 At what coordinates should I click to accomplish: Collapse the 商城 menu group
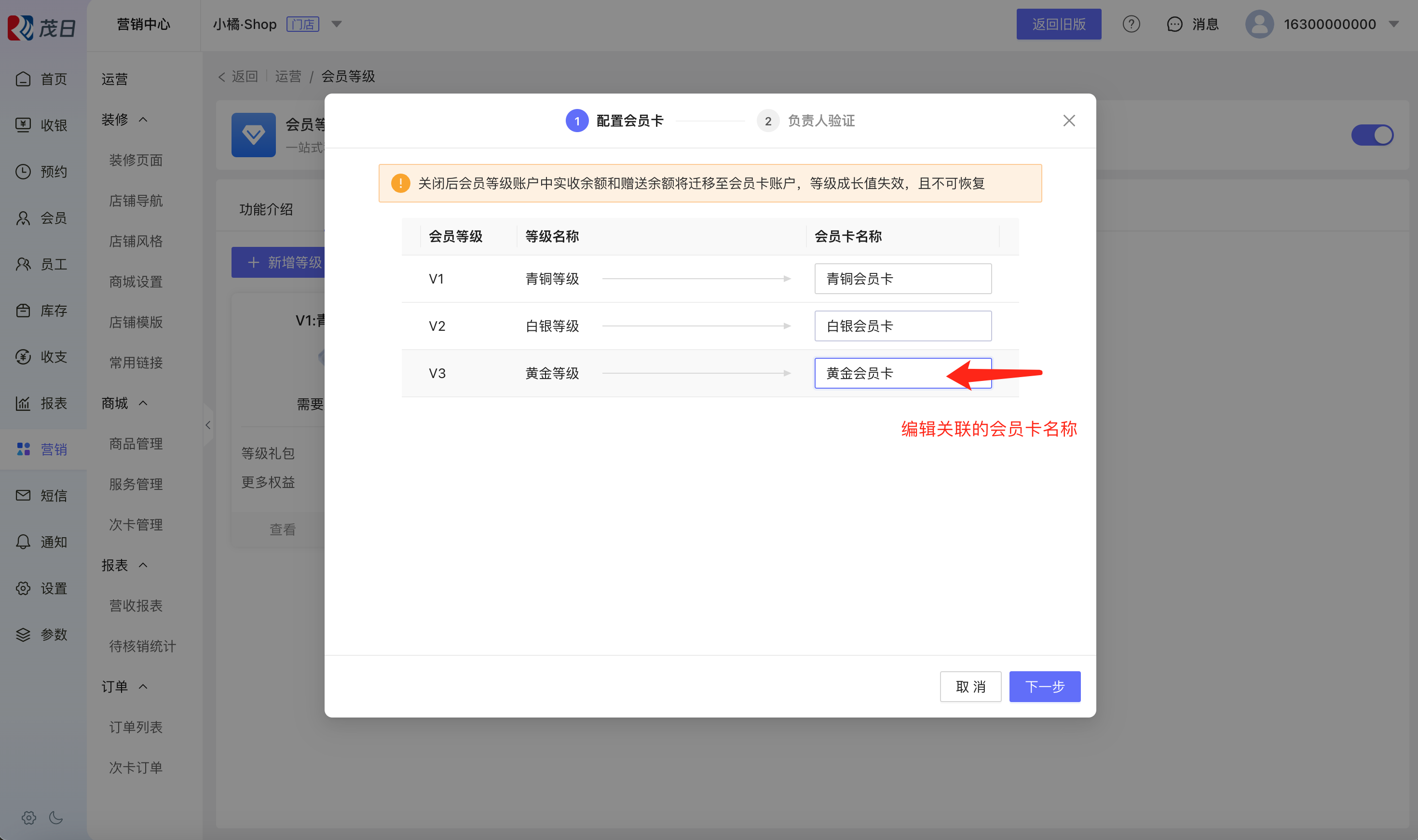[x=143, y=403]
